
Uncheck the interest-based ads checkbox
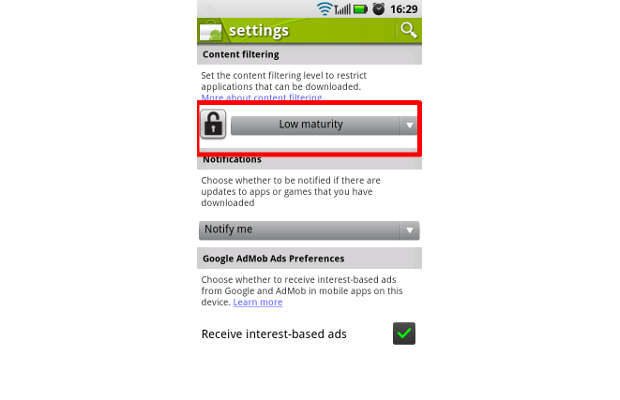[x=404, y=334]
